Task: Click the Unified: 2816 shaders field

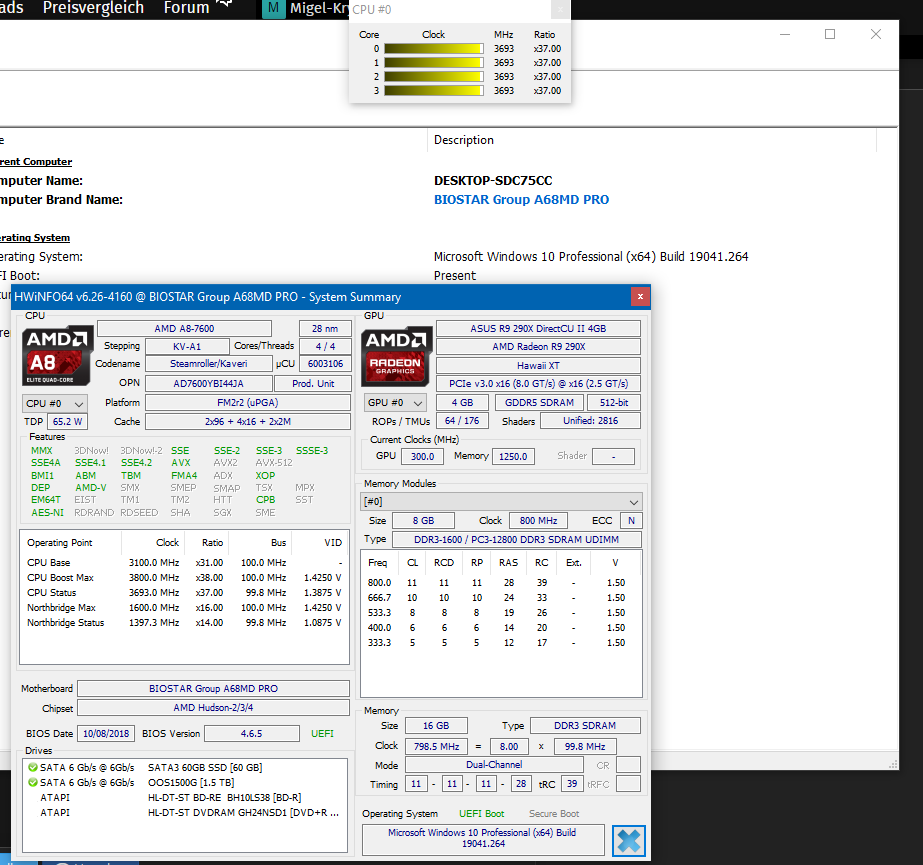Action: click(x=590, y=421)
